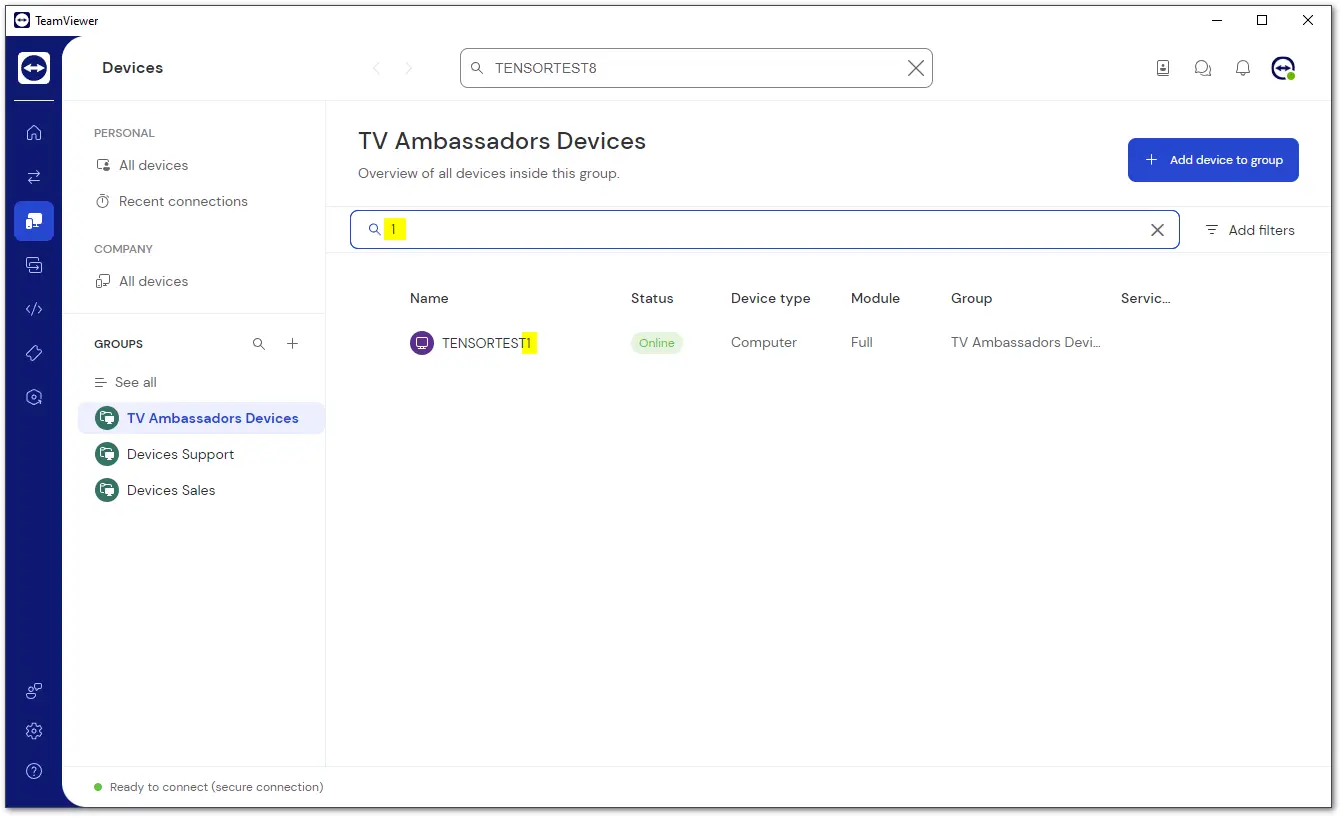
Task: Add a new group with plus icon
Action: click(293, 344)
